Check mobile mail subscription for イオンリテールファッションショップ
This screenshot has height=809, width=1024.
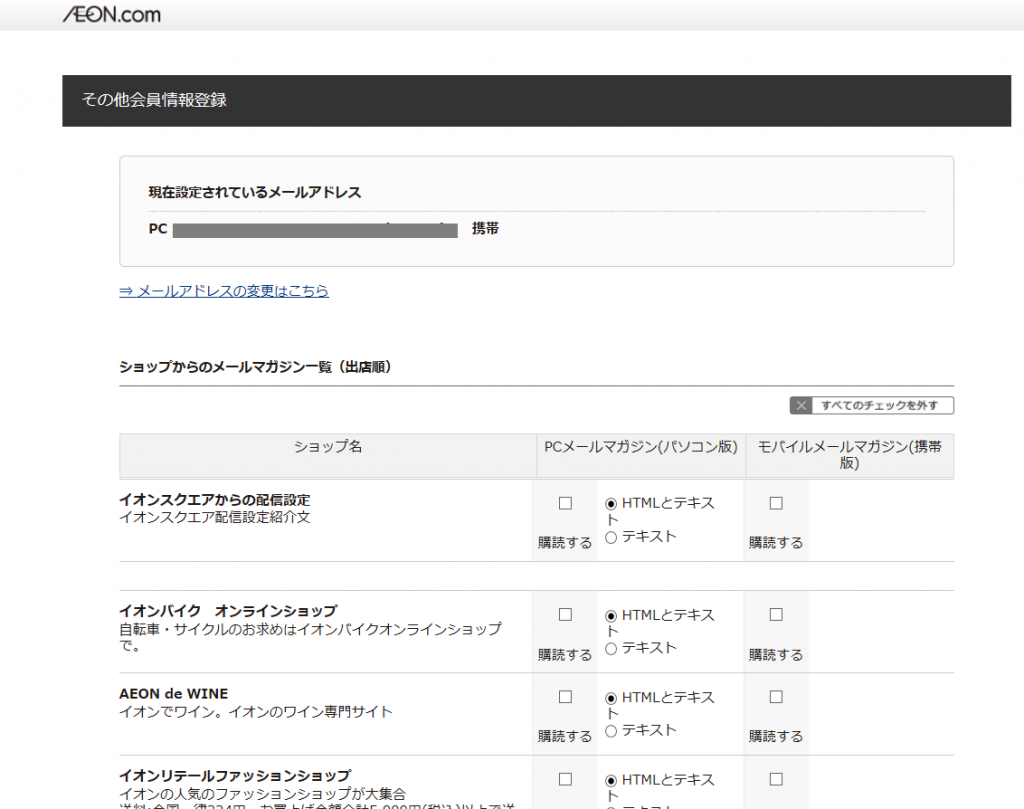pos(776,779)
